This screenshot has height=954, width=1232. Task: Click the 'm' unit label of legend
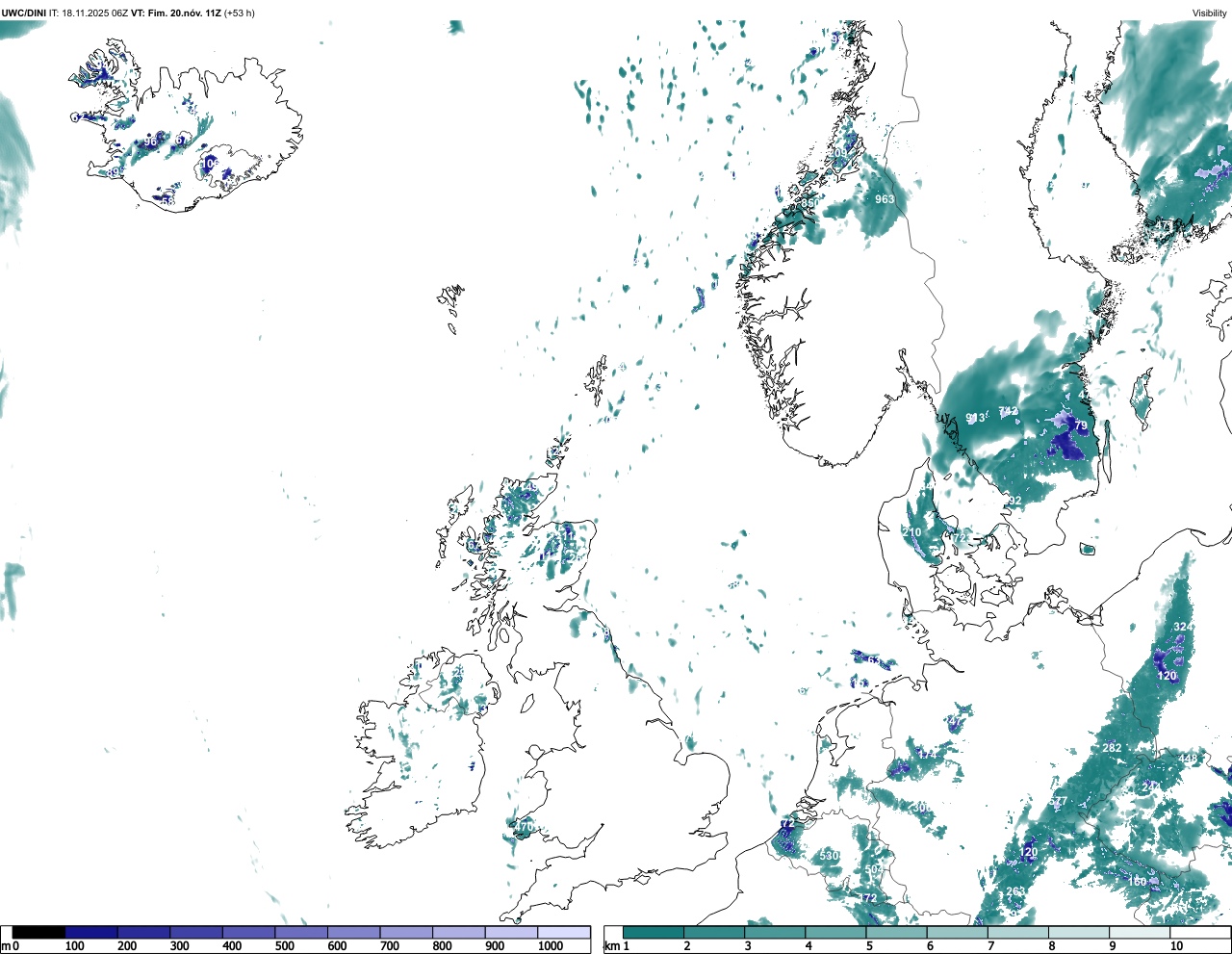coord(5,946)
